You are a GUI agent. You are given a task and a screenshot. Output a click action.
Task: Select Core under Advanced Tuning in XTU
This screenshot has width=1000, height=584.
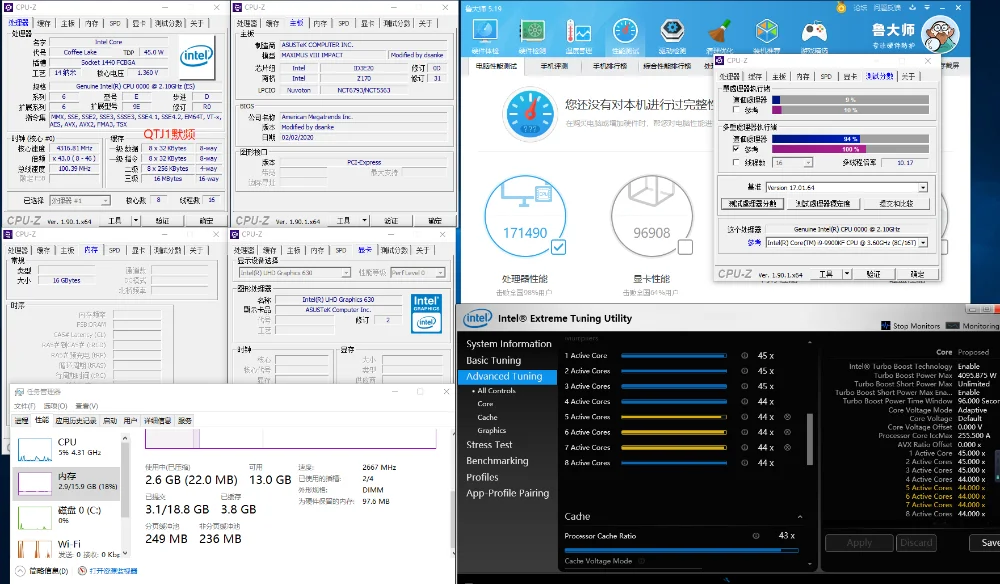485,404
